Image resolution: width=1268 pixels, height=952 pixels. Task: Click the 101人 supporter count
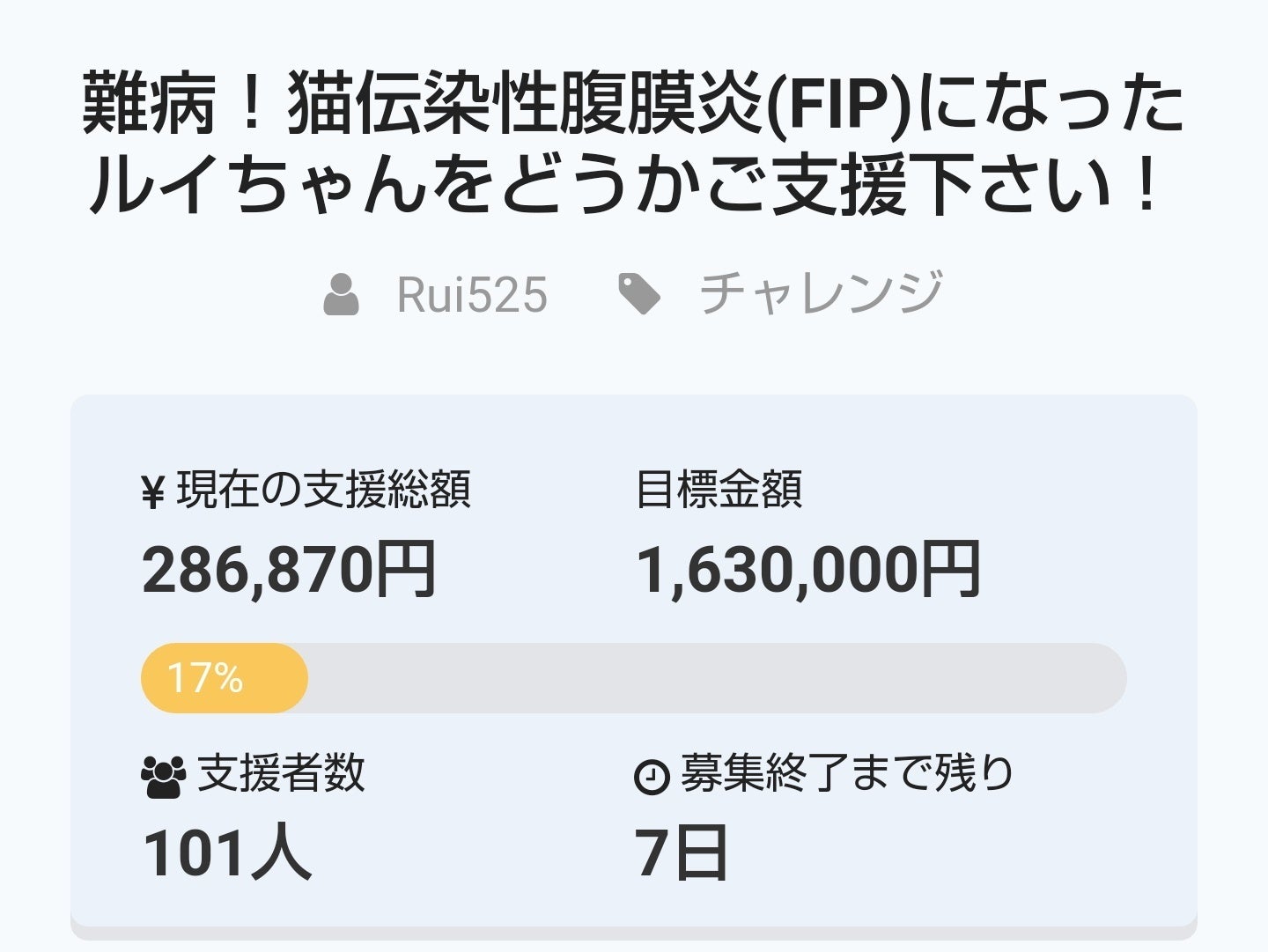click(227, 853)
